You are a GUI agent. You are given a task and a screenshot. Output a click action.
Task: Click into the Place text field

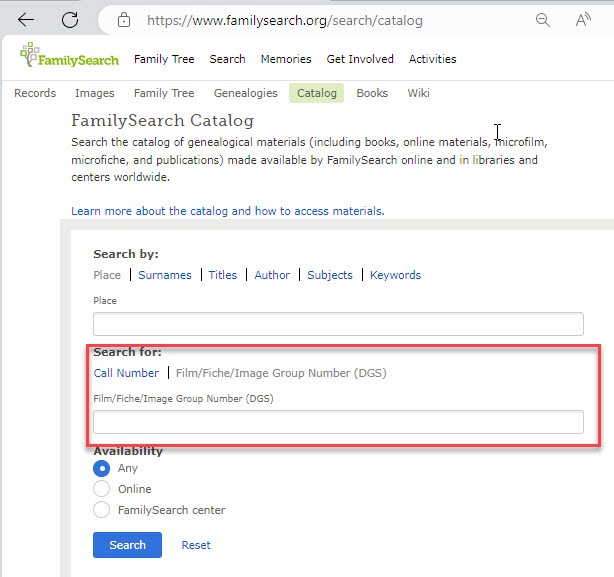(338, 324)
